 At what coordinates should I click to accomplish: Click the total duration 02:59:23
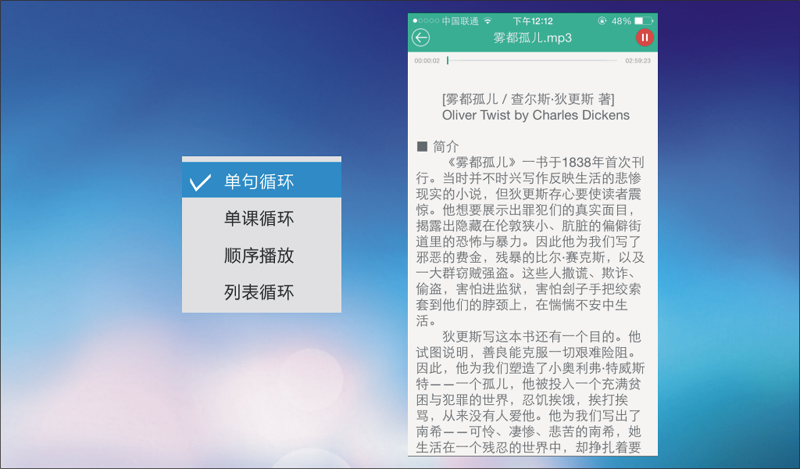coord(638,61)
